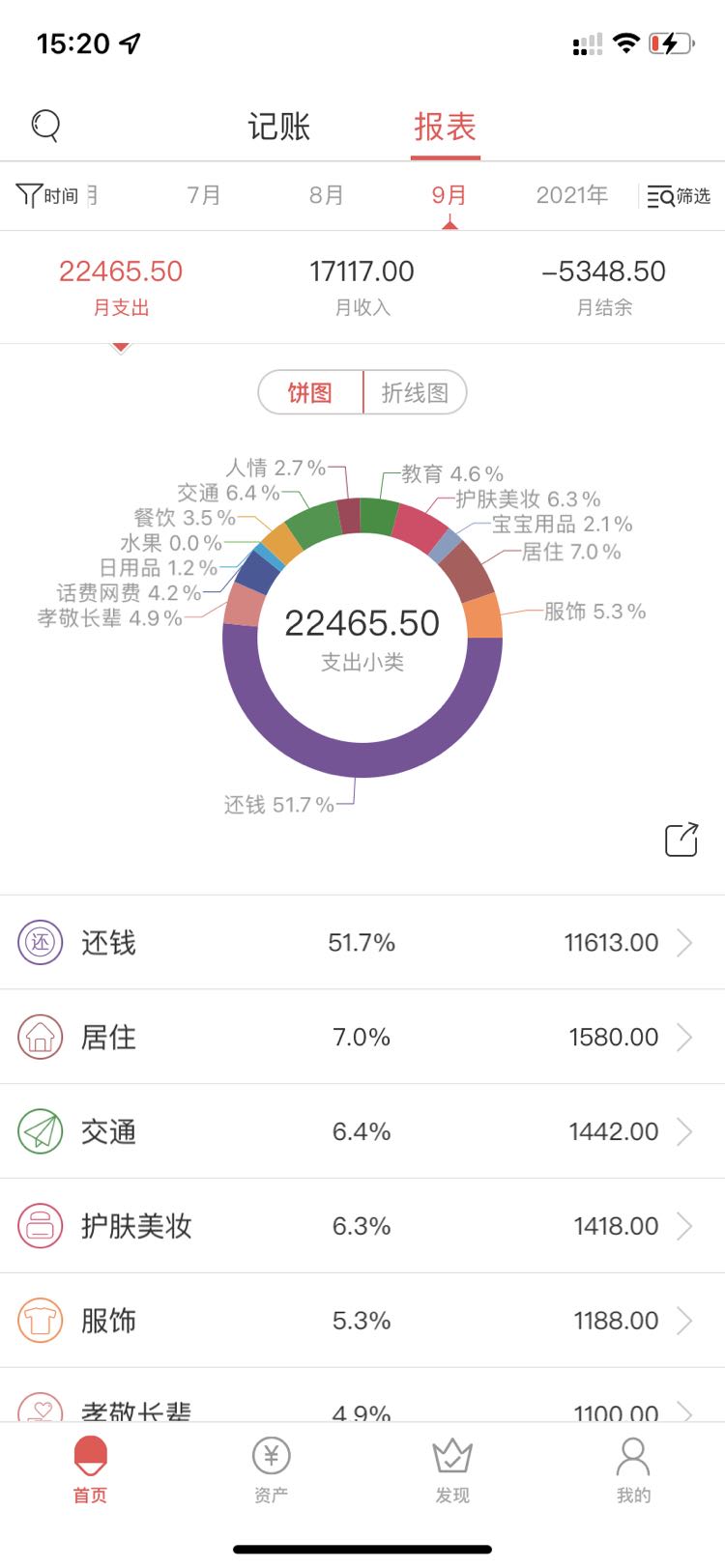Open the 筛选 filter button
This screenshot has height=1568, width=725.
click(x=679, y=196)
